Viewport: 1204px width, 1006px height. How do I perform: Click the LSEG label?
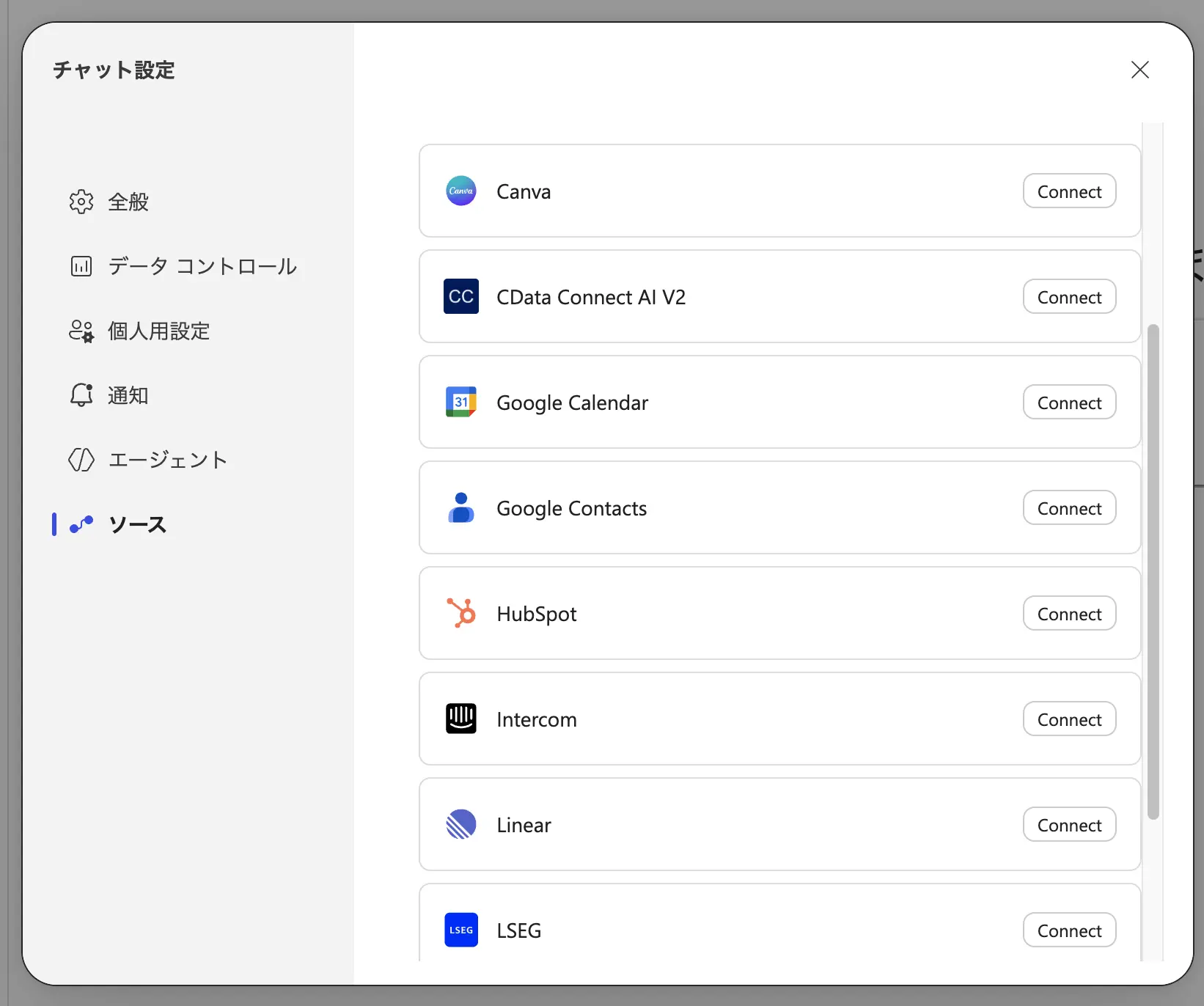518,930
